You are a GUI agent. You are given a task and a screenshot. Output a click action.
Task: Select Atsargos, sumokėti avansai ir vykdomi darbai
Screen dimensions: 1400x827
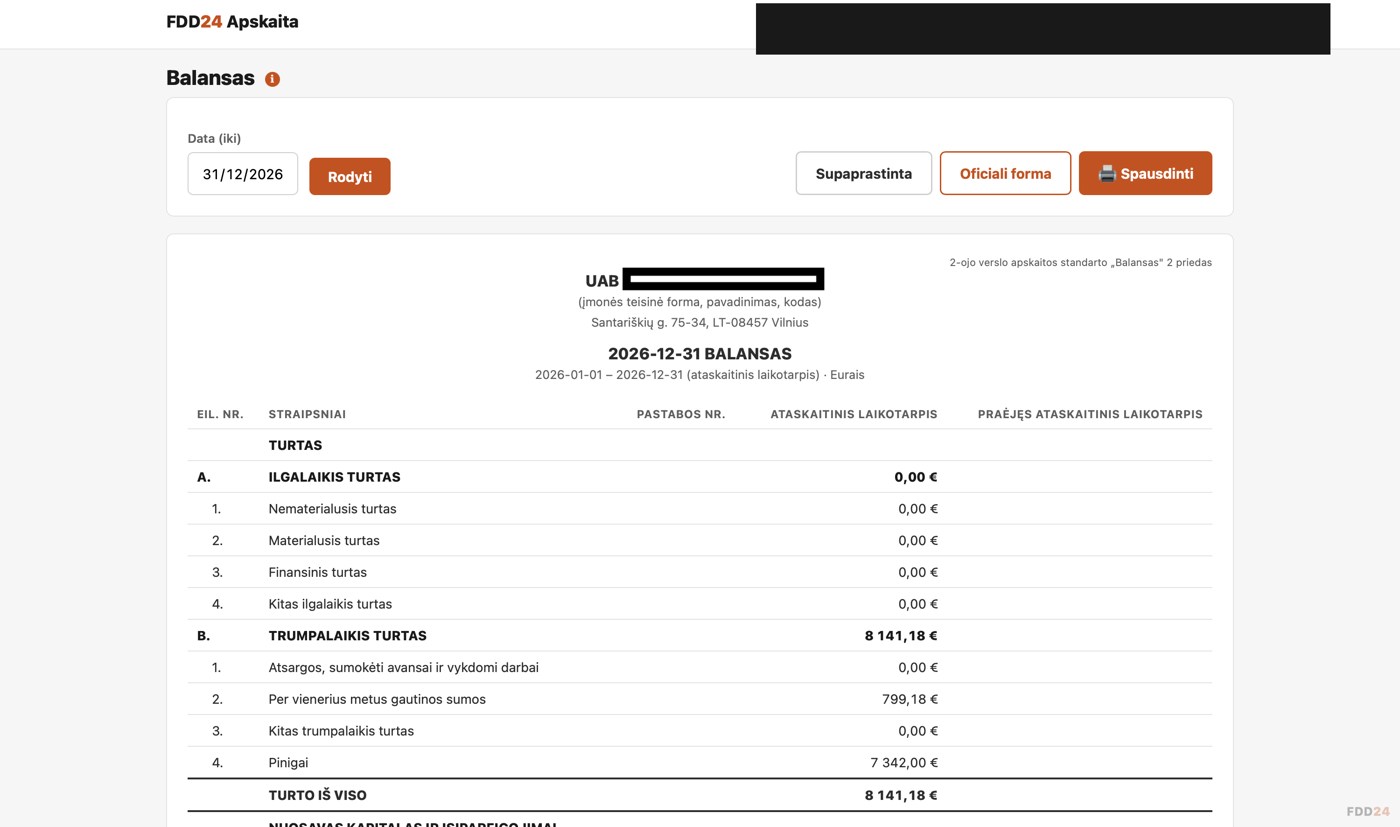[403, 668]
